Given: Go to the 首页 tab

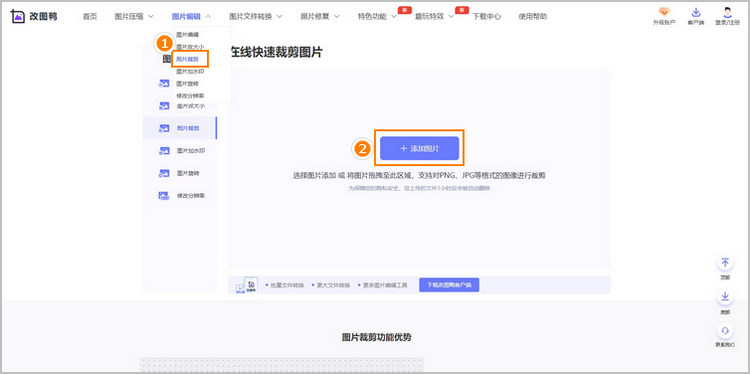Looking at the screenshot, I should (89, 16).
